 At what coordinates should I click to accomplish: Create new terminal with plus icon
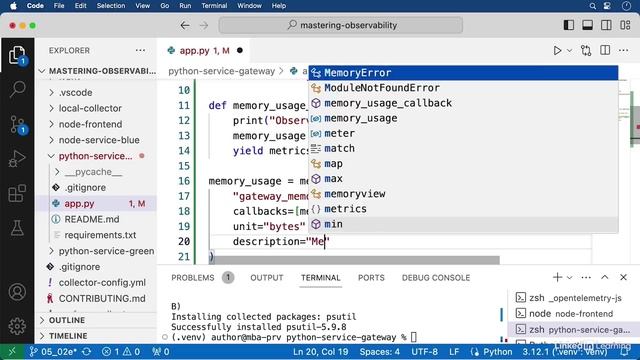tap(557, 278)
